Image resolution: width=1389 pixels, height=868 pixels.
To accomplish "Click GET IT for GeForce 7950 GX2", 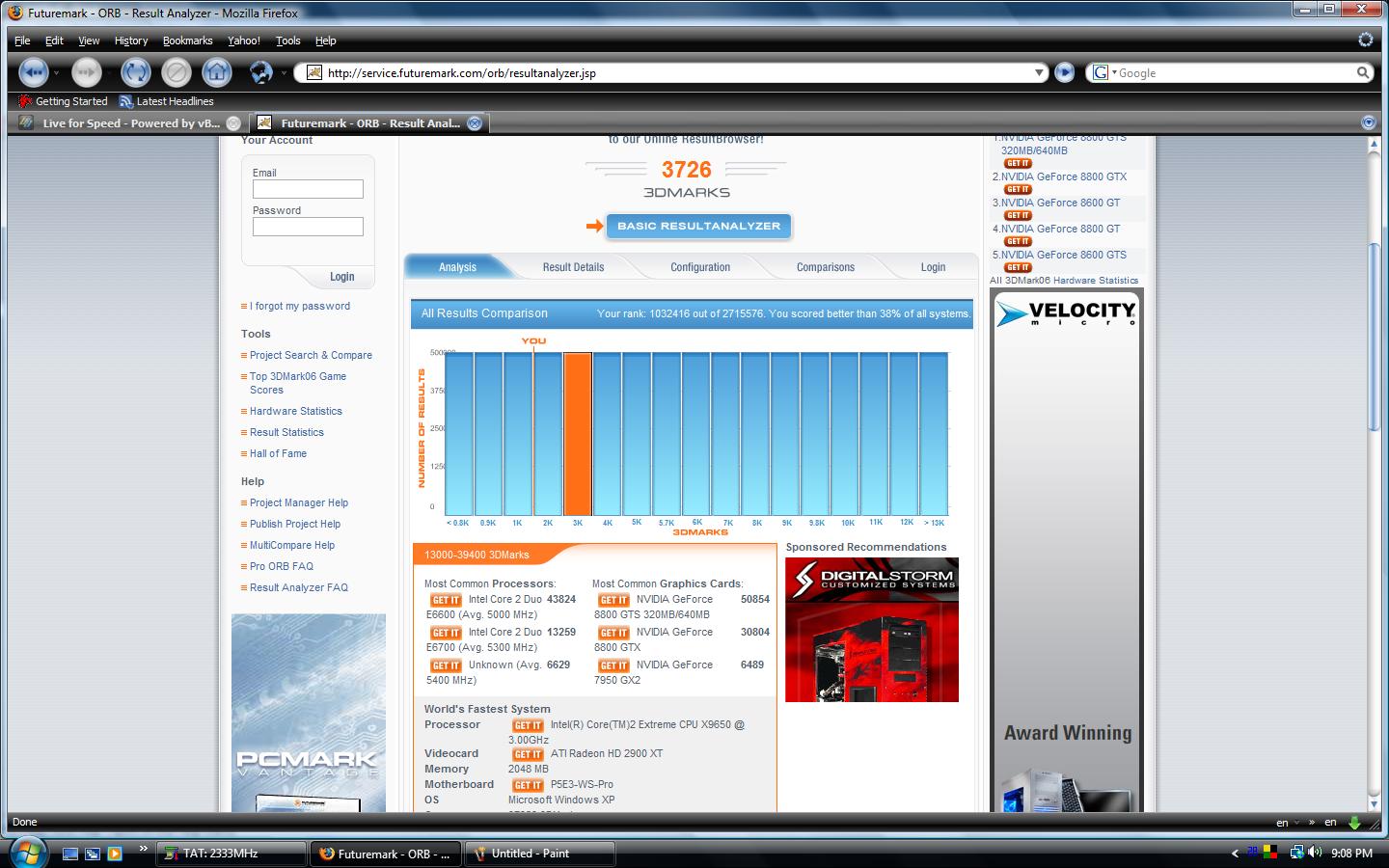I will point(613,665).
